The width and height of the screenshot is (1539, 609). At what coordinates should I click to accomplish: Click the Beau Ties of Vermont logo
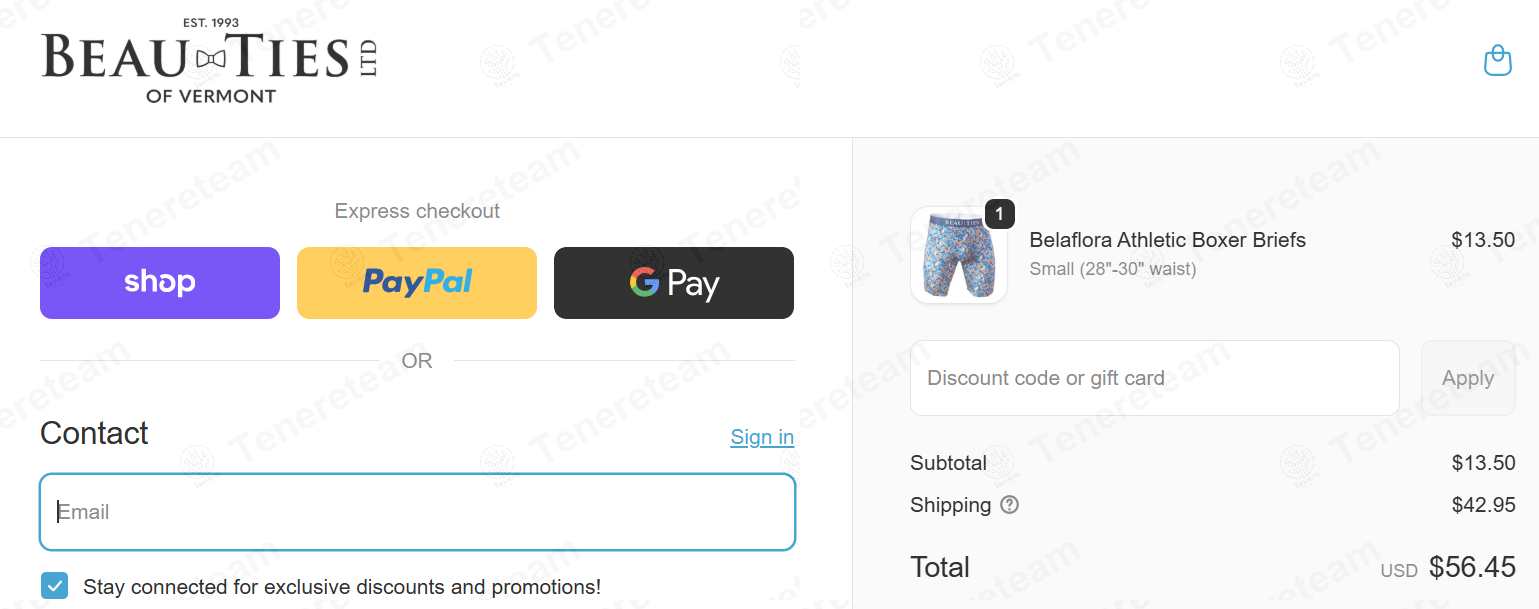click(x=208, y=60)
